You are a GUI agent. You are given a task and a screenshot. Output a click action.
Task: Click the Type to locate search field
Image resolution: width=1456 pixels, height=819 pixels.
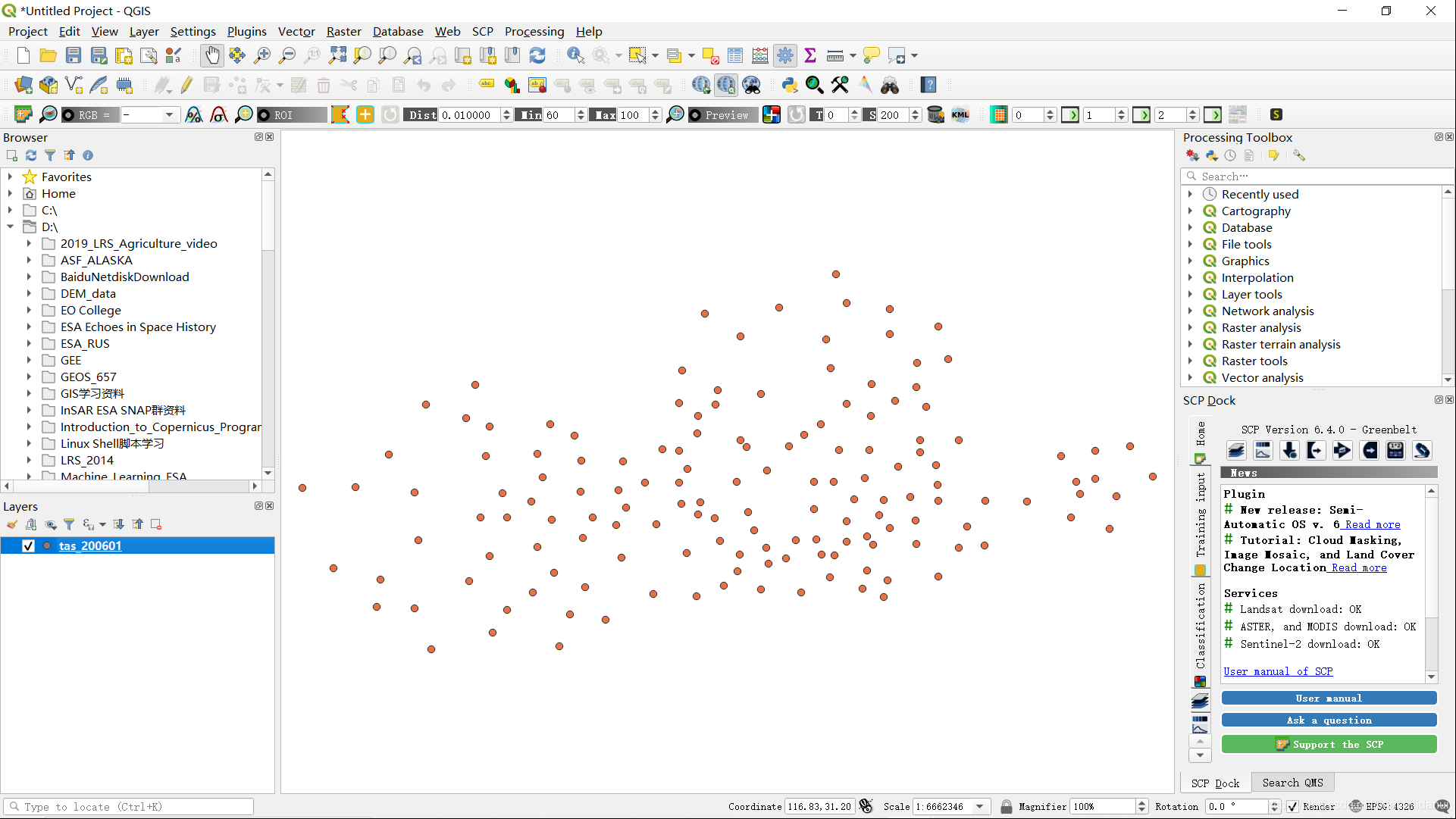(129, 807)
